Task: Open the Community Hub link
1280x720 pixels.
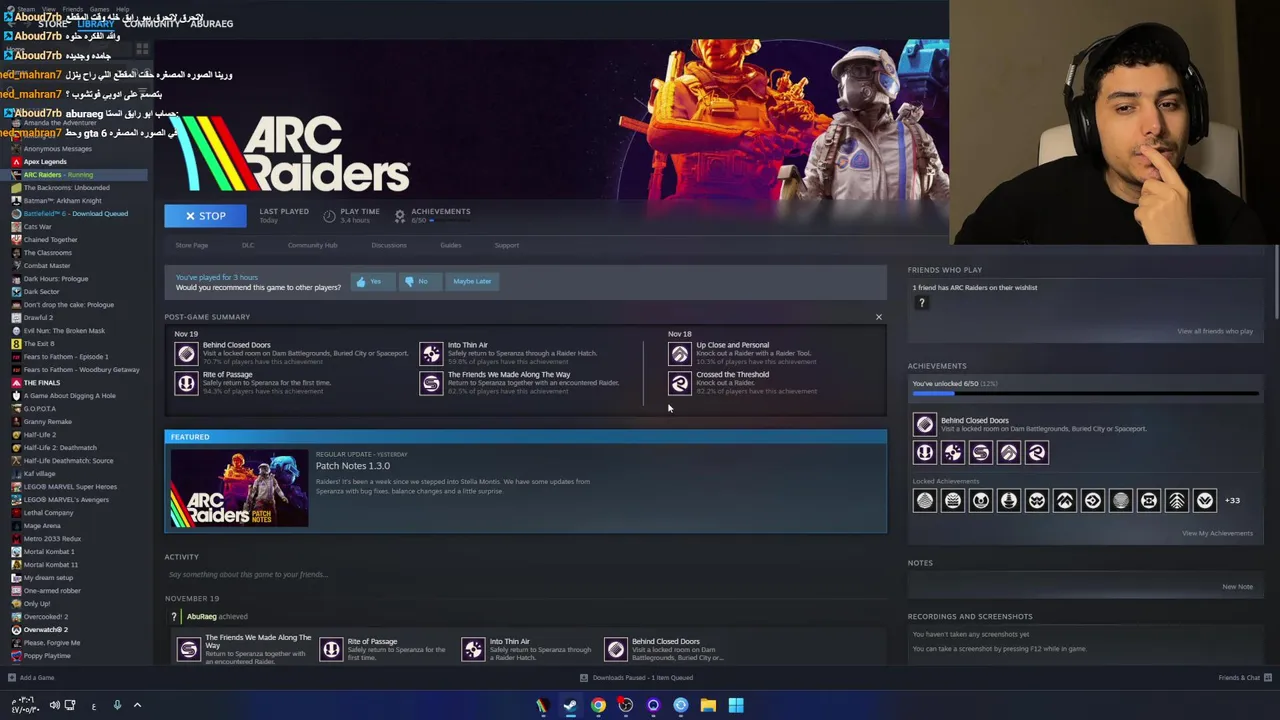Action: [312, 245]
